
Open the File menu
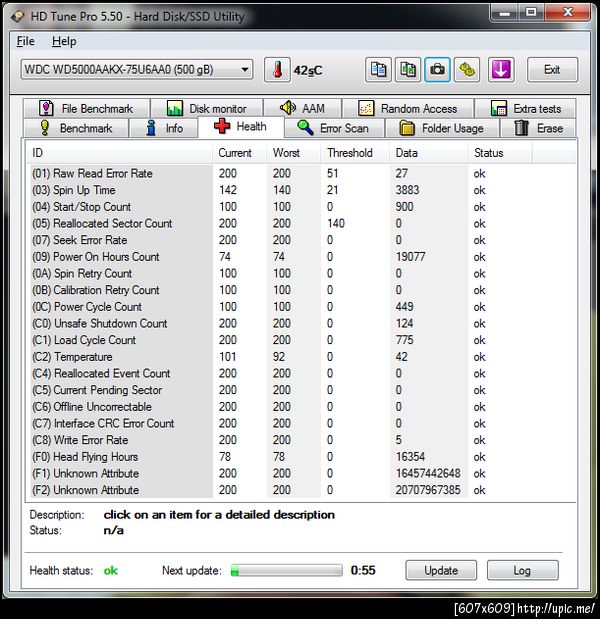[x=26, y=41]
